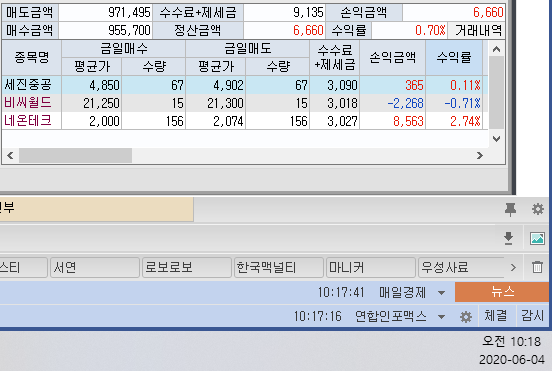Click the 8,563 profit value
The height and width of the screenshot is (371, 552).
[408, 121]
